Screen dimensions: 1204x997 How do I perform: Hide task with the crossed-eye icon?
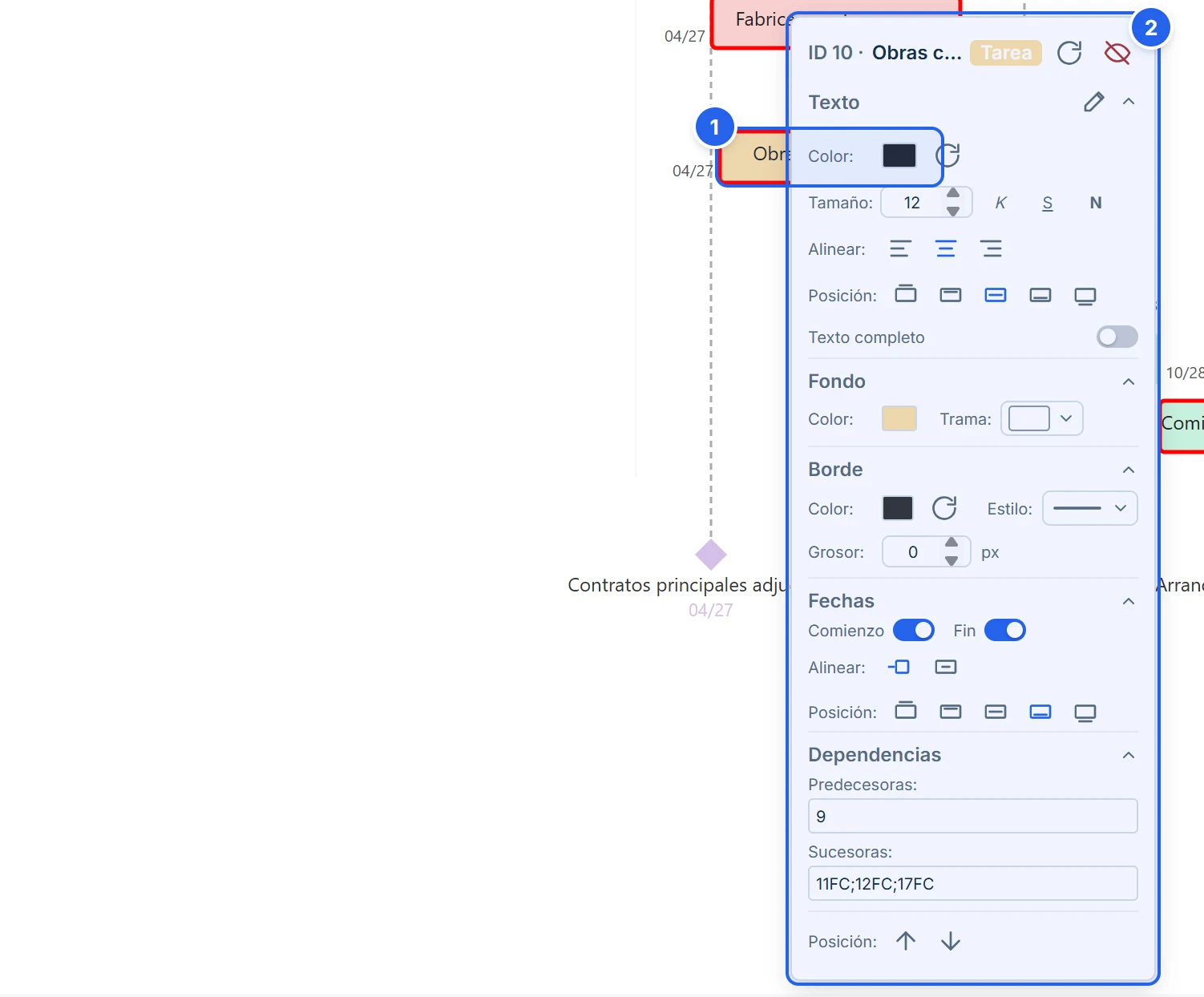point(1117,53)
